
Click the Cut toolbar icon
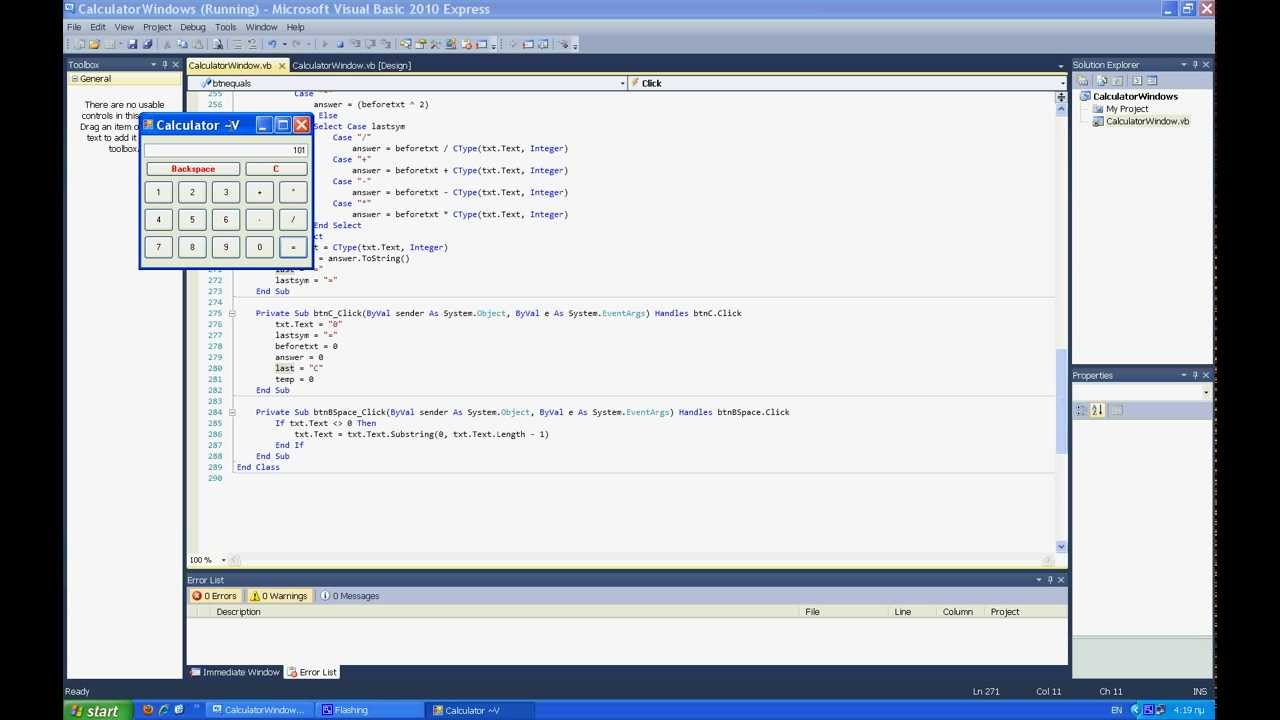pos(167,44)
